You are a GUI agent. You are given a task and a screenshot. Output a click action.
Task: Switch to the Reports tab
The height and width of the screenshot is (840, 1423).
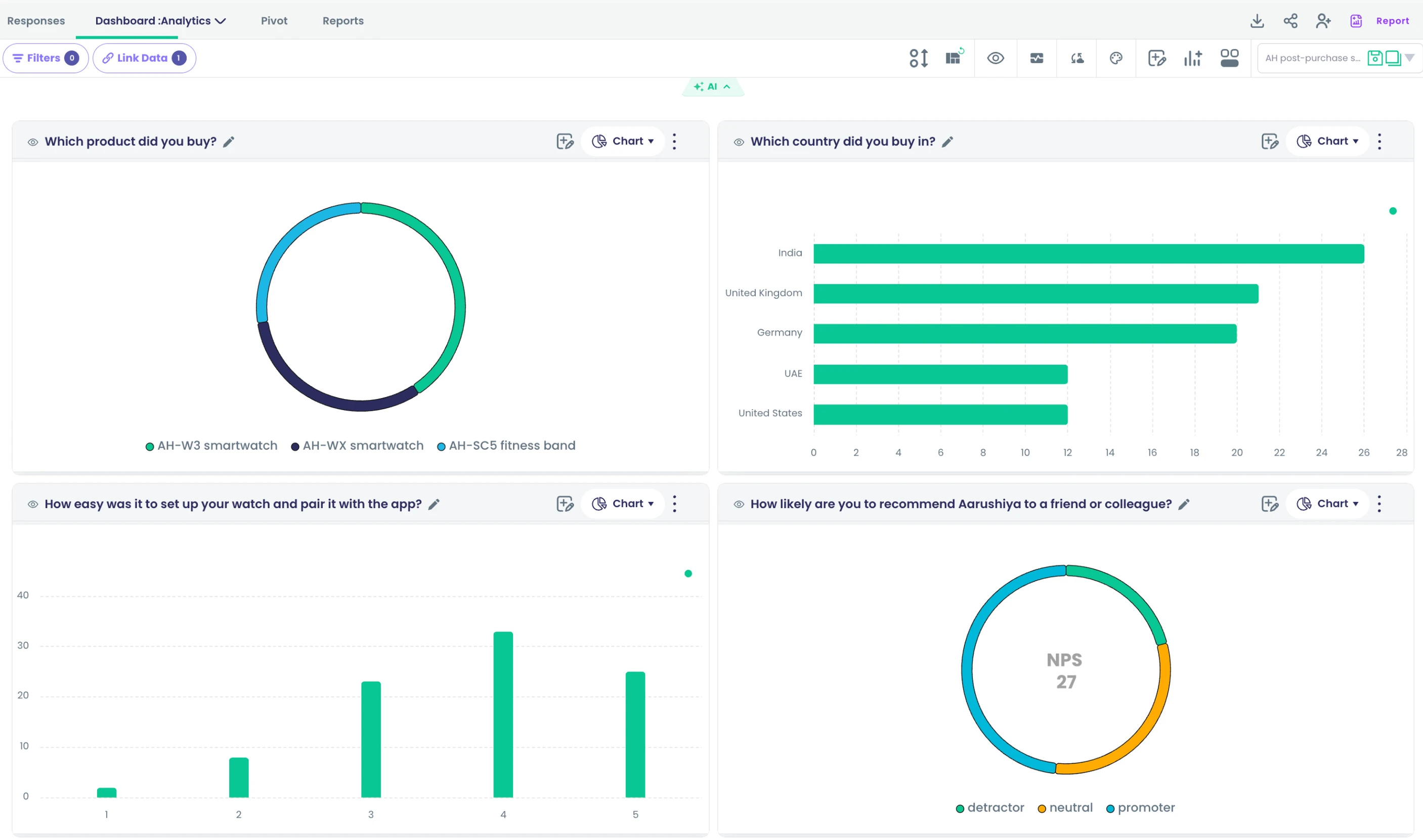point(343,21)
